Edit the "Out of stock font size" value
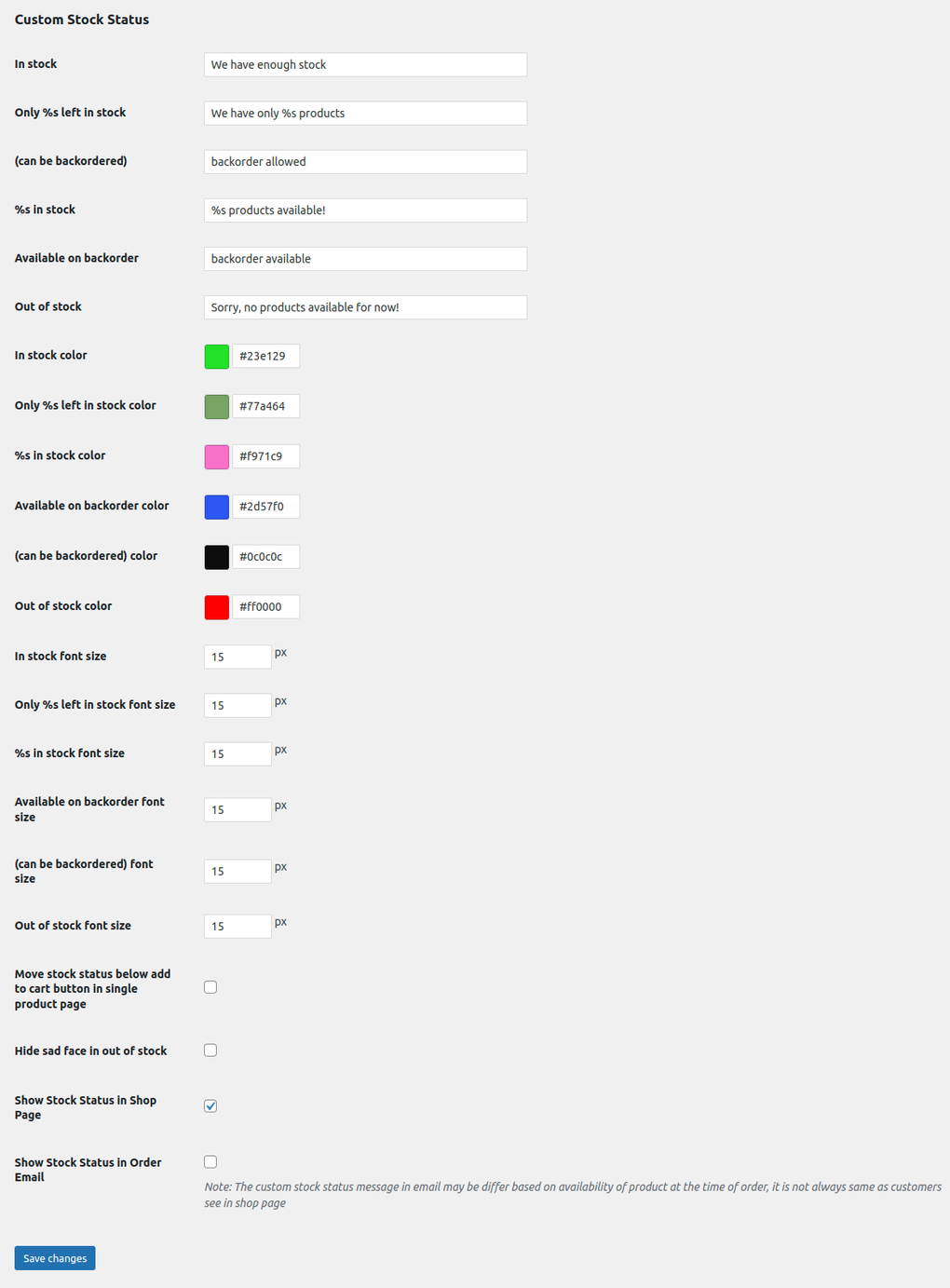This screenshot has height=1288, width=950. click(x=237, y=926)
